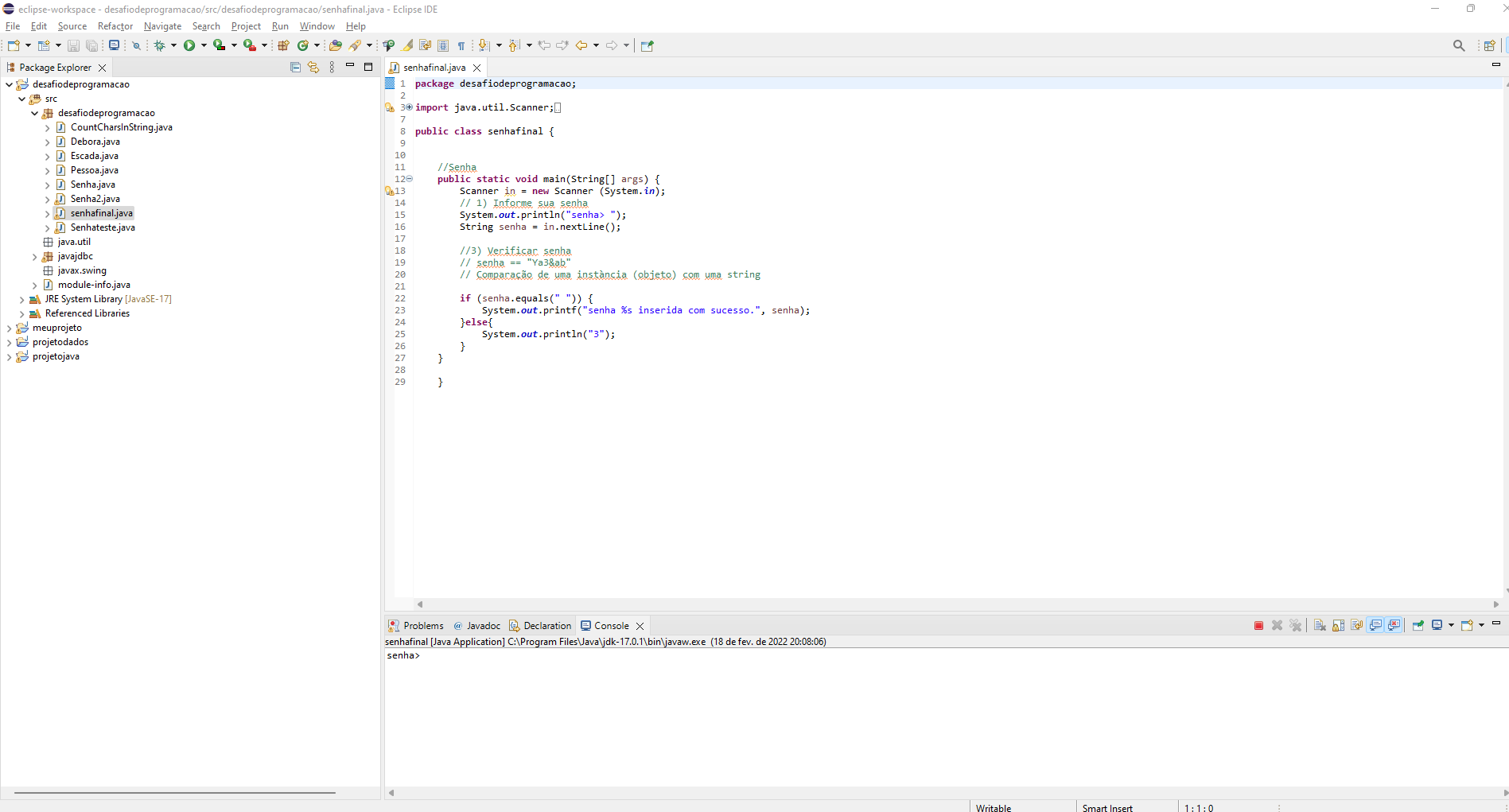Click the Pin Editor icon in toolbar
This screenshot has width=1509, height=812.
(647, 45)
